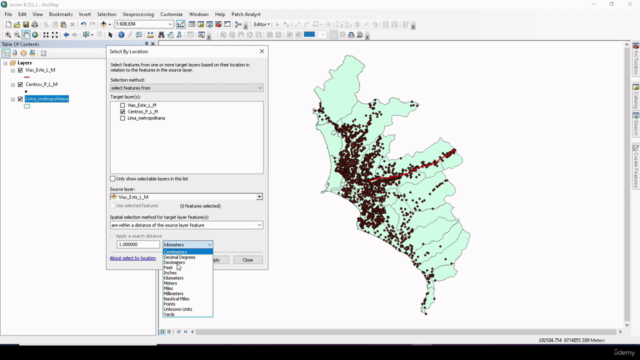
Task: Open ArcToolbox window icon
Action: pos(218,24)
